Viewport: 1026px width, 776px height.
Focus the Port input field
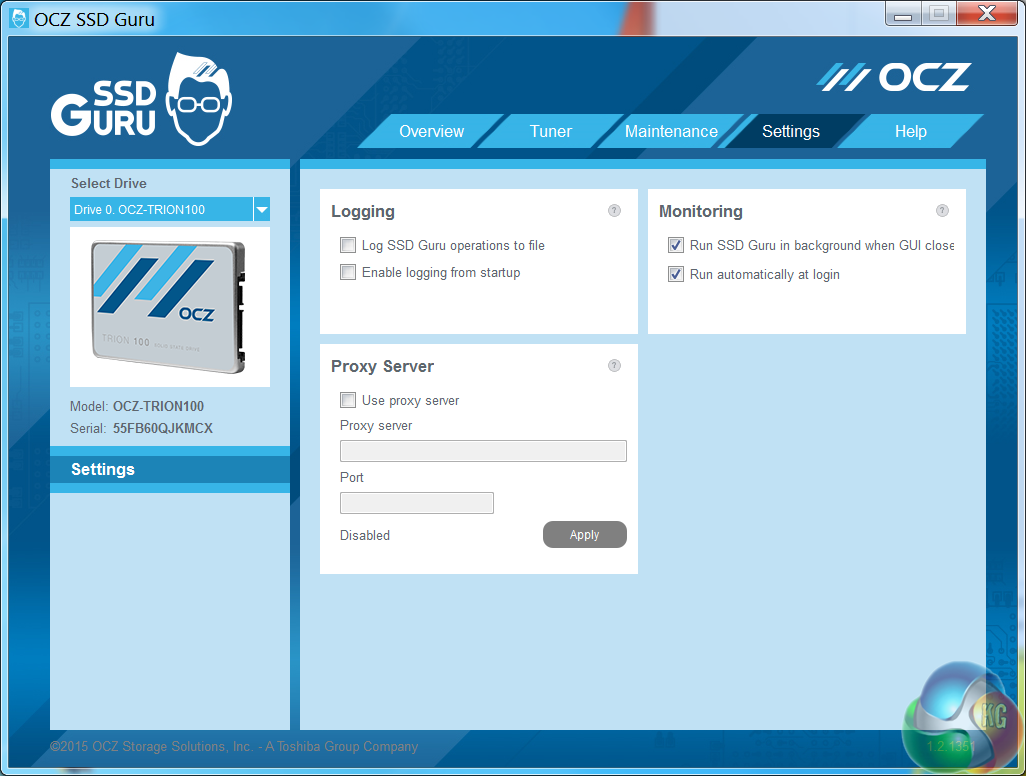[417, 503]
